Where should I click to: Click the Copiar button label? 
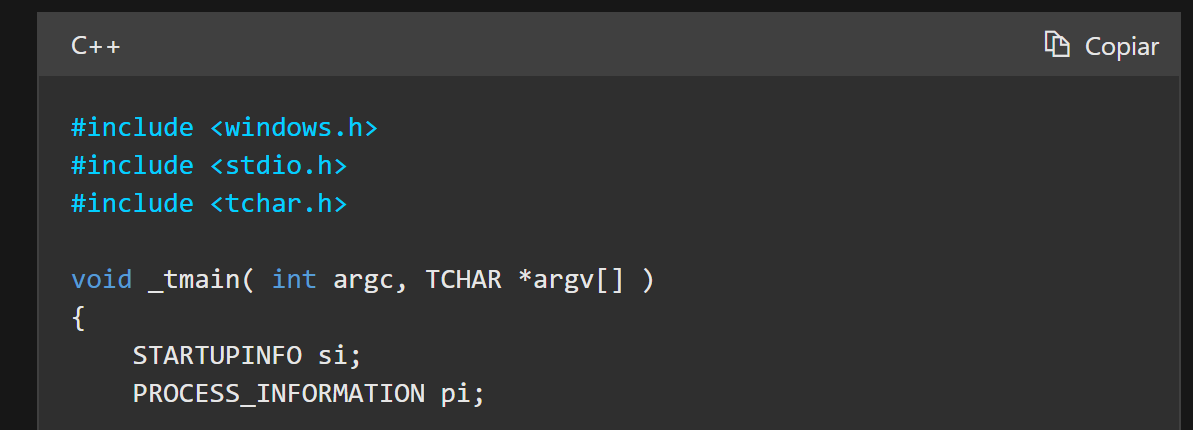(1121, 46)
